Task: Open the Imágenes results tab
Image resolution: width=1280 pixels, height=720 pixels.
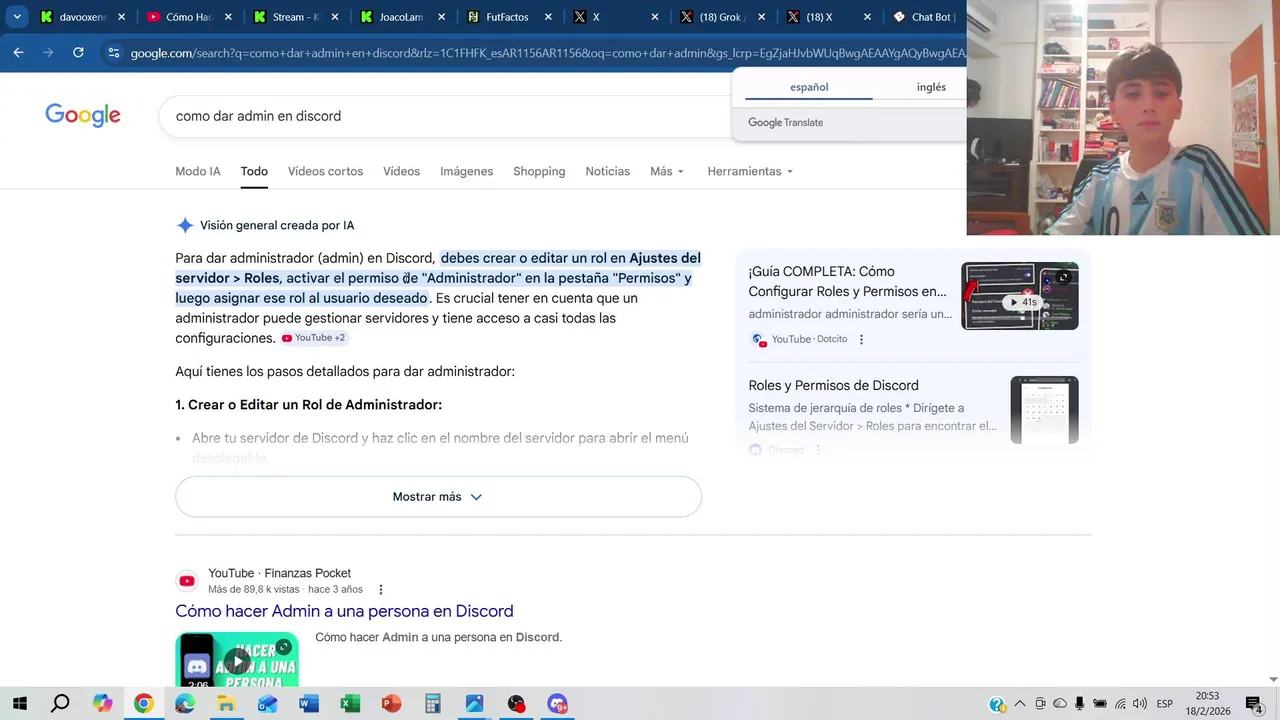Action: click(466, 171)
